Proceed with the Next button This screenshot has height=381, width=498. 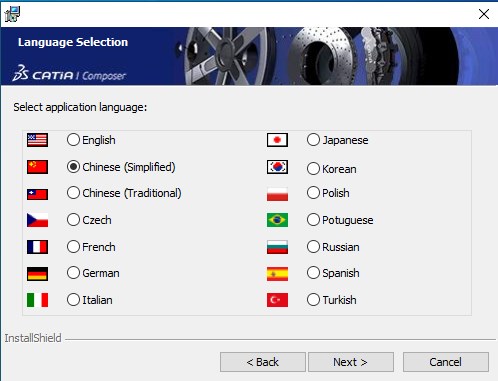351,362
